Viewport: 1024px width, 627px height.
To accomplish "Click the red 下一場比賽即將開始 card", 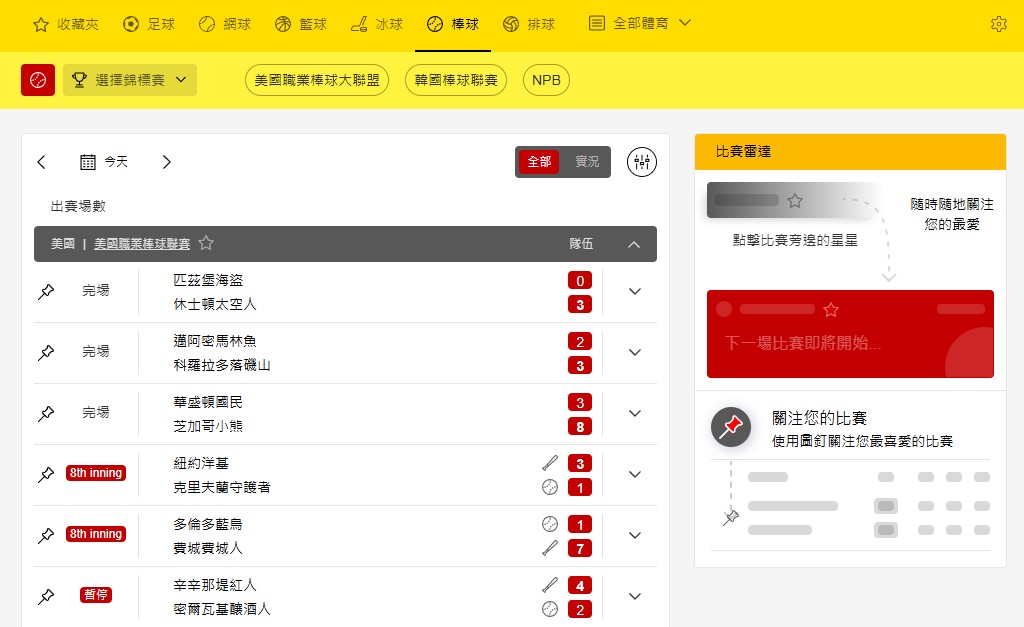I will [x=850, y=334].
